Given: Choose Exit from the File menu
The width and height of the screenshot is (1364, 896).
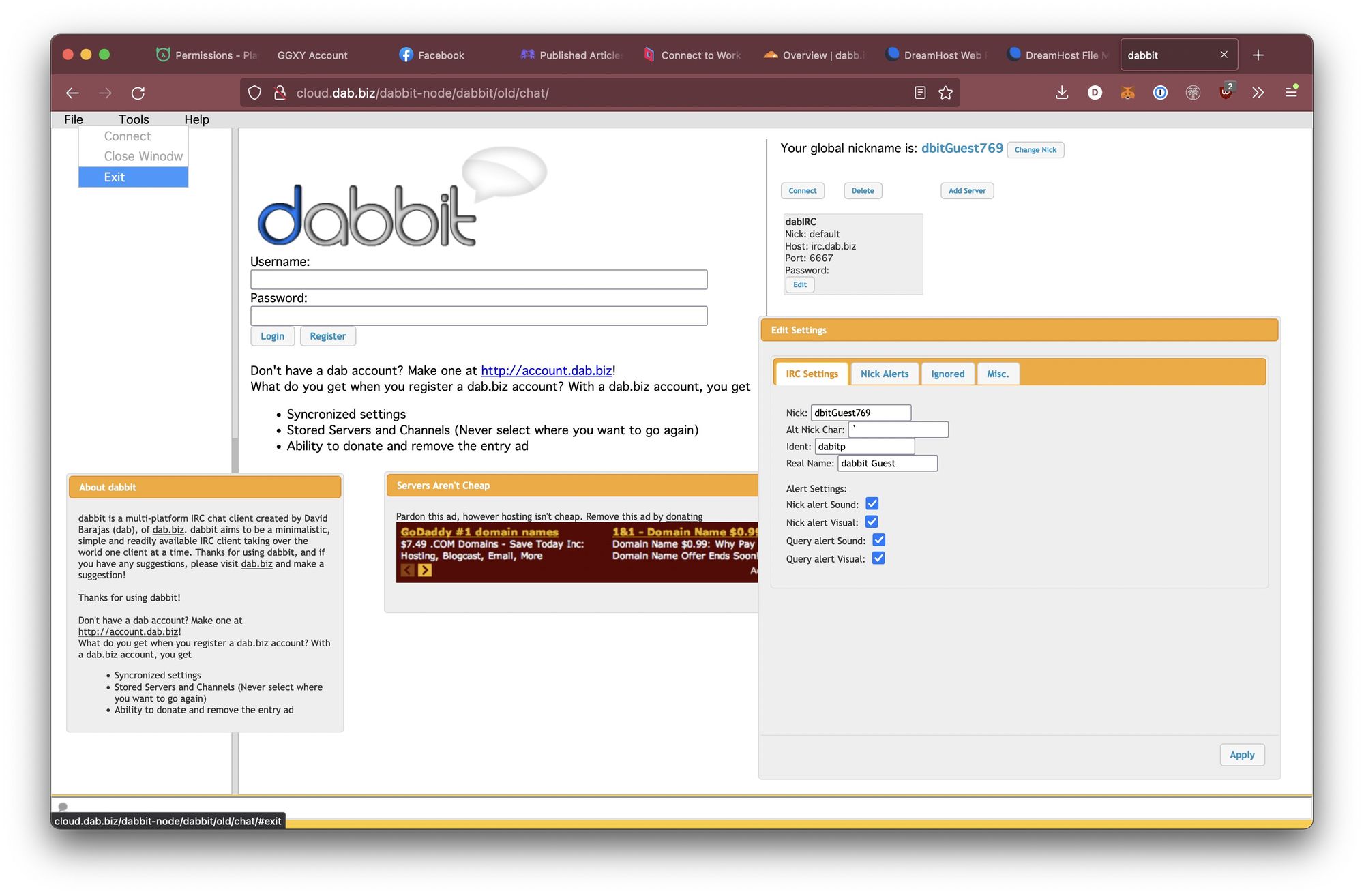Looking at the screenshot, I should [133, 177].
